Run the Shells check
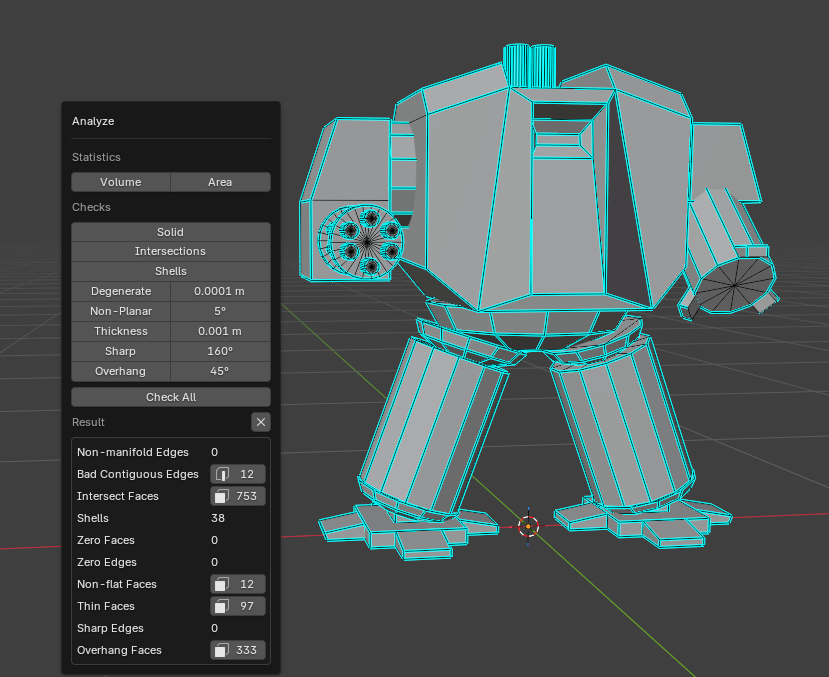This screenshot has height=677, width=829. (171, 271)
